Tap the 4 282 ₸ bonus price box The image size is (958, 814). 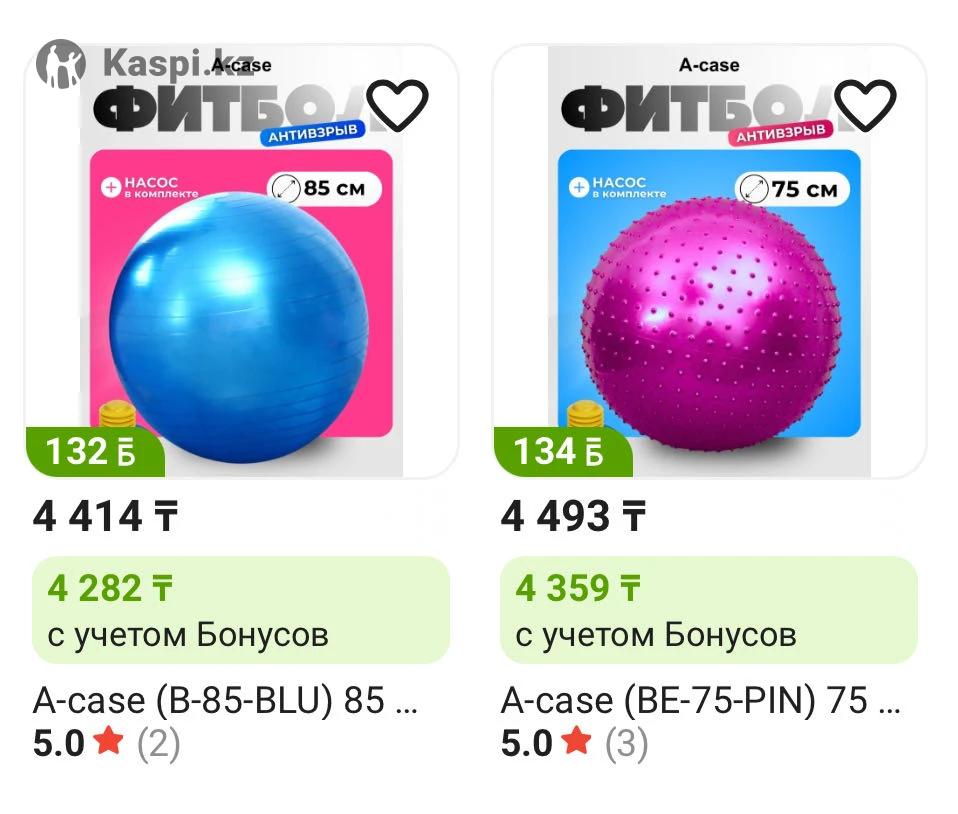click(241, 610)
